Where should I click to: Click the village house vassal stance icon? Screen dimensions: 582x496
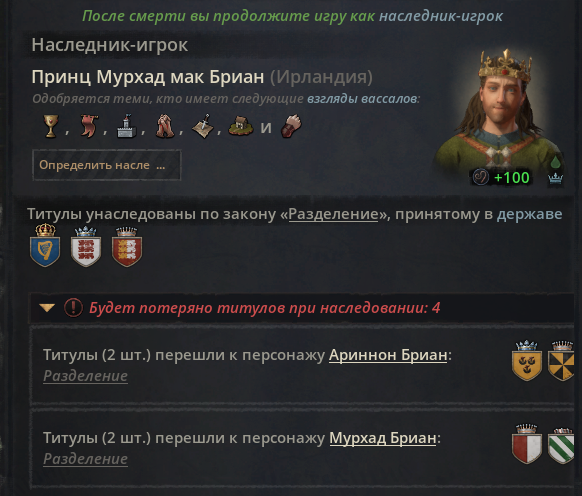(x=241, y=126)
